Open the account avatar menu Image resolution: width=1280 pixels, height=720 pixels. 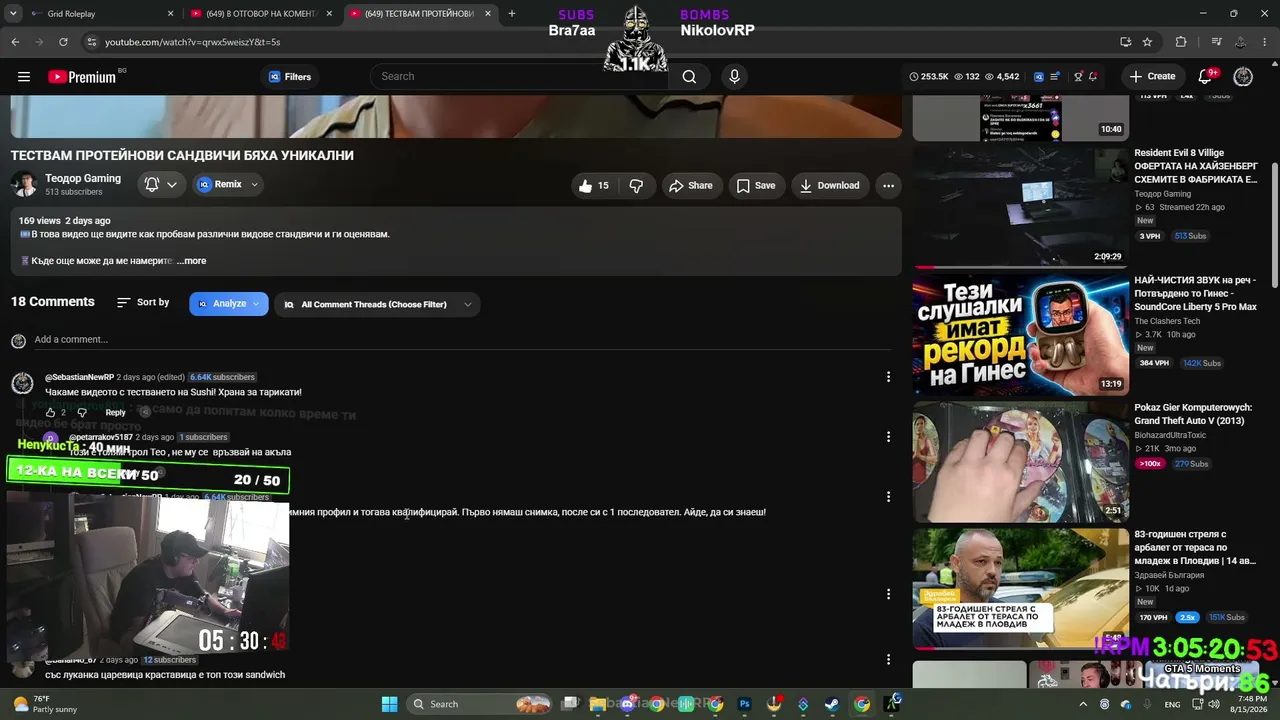point(1243,76)
